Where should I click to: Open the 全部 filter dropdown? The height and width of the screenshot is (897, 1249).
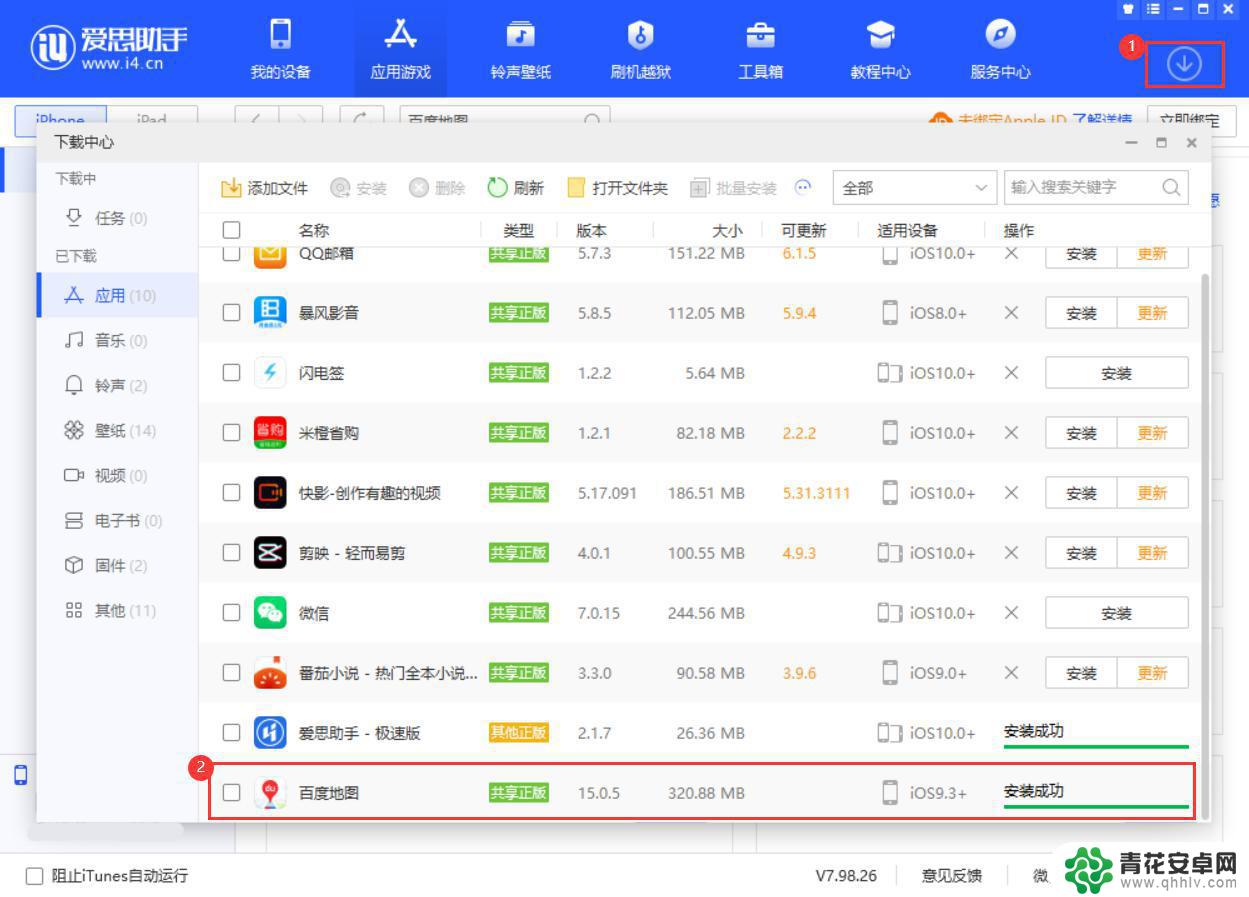pos(914,187)
